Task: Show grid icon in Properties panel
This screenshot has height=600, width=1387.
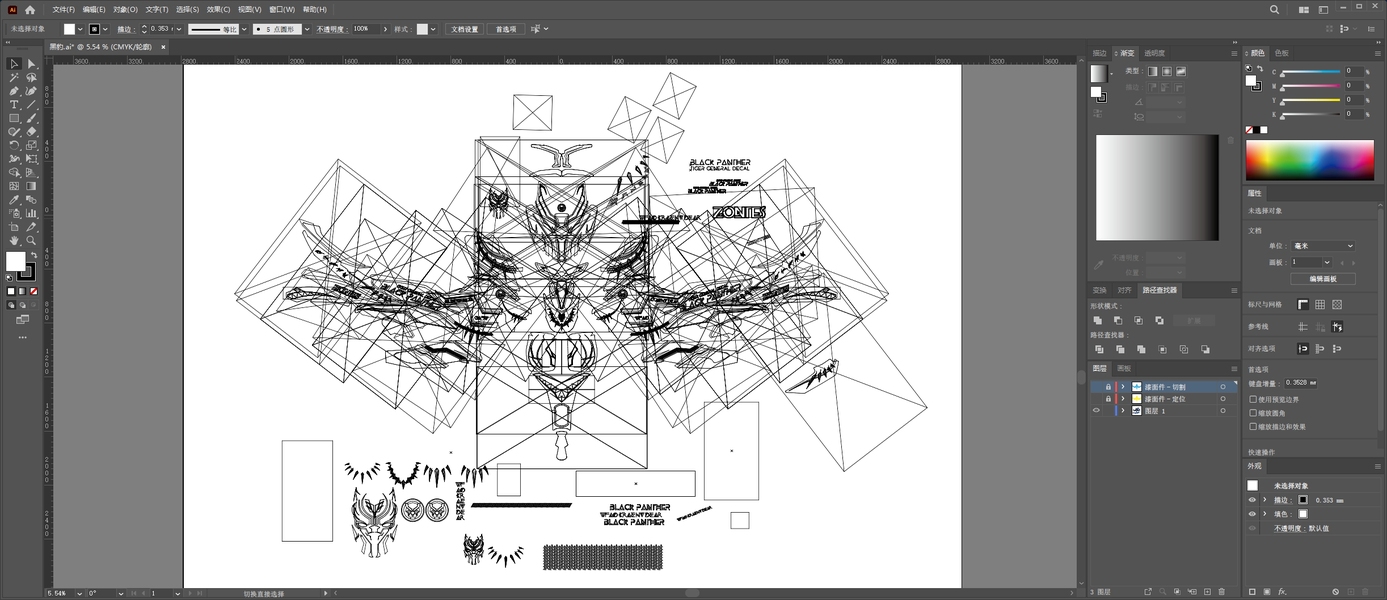Action: pyautogui.click(x=1320, y=304)
